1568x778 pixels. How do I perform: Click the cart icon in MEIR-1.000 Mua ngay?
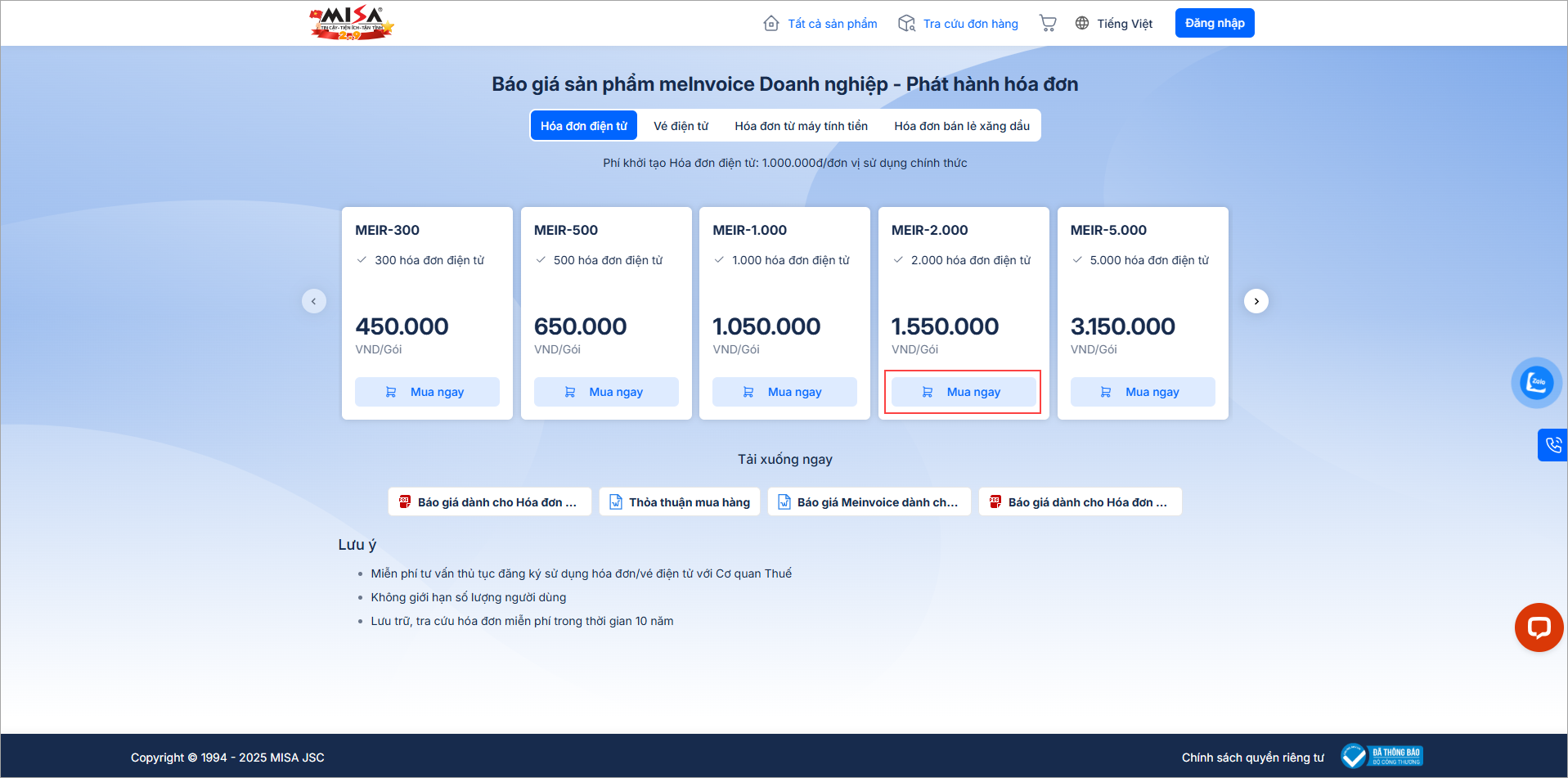coord(748,392)
